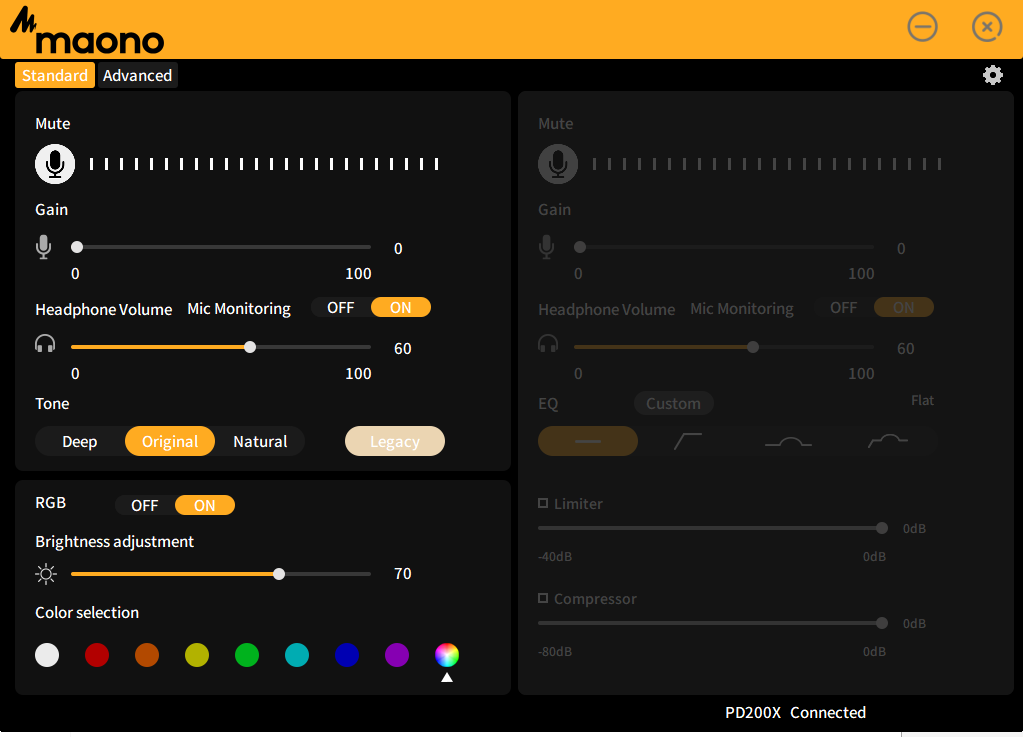
Task: Choose the cyan color swatch
Action: click(297, 655)
